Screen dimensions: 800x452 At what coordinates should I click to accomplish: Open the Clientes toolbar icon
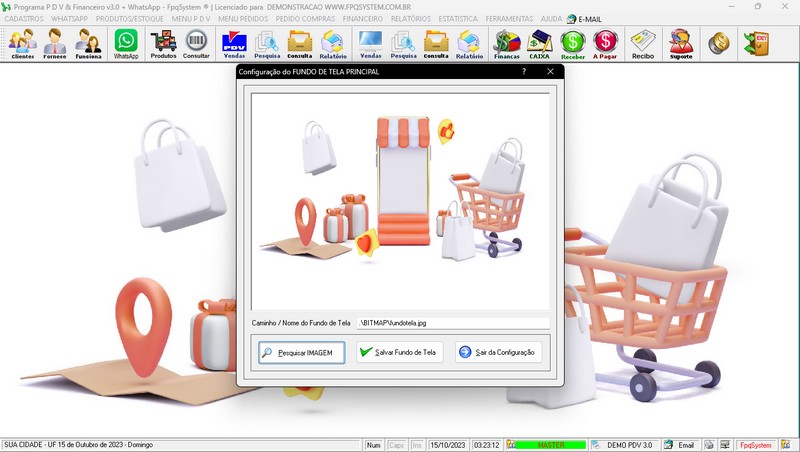pos(22,44)
